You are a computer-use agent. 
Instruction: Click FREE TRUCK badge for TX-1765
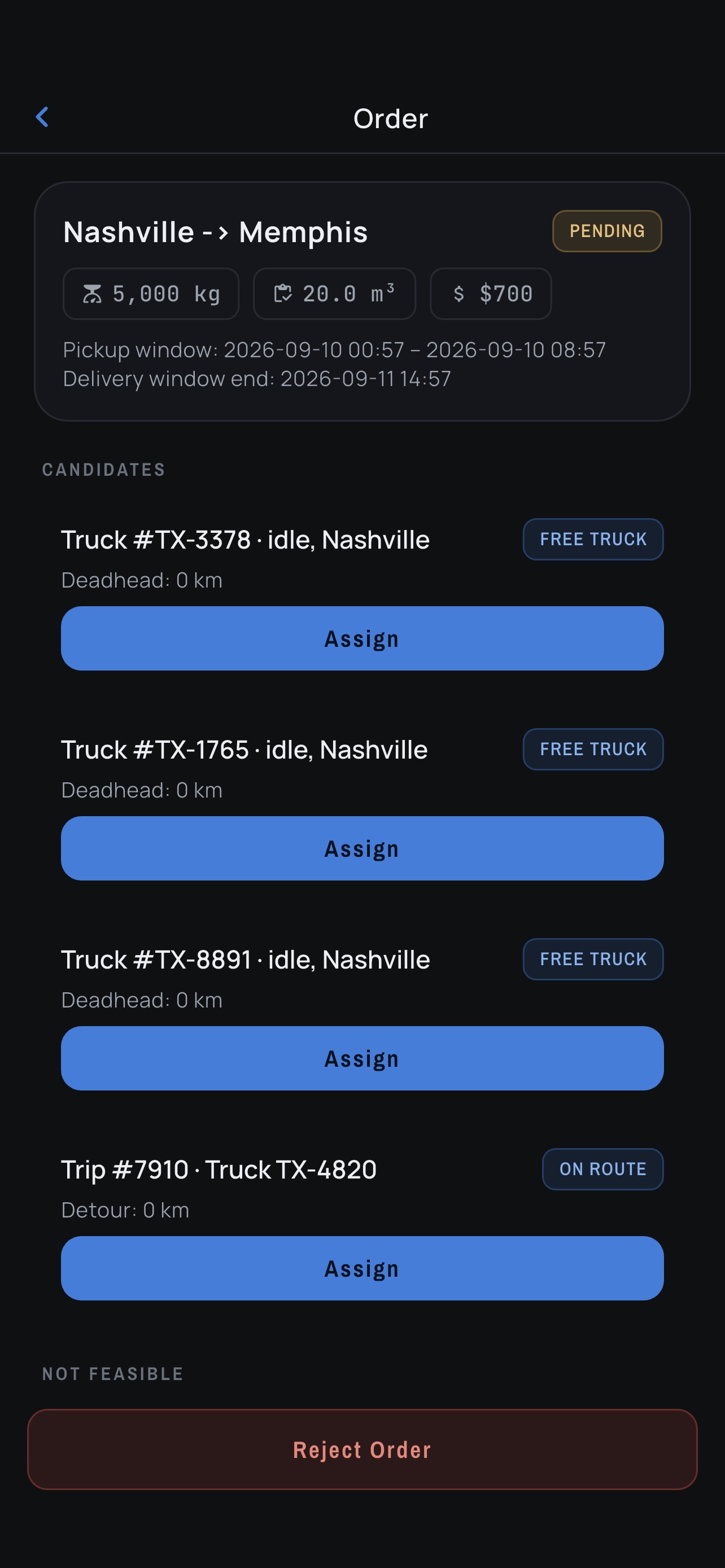click(x=593, y=750)
